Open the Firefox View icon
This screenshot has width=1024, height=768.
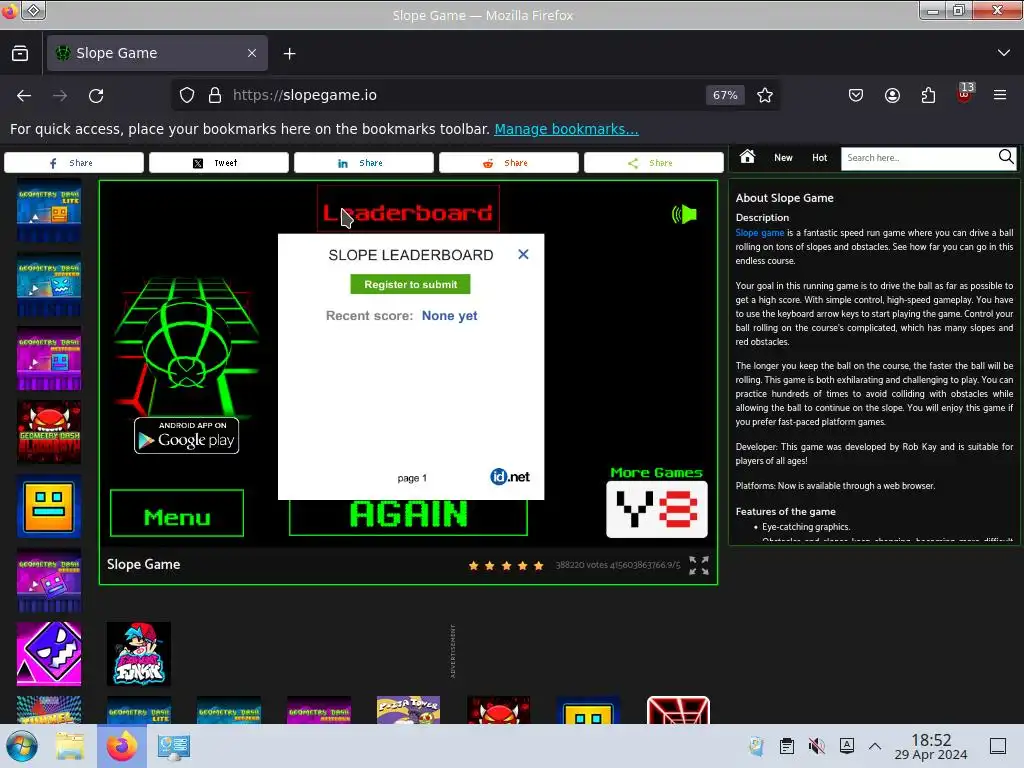coord(20,54)
